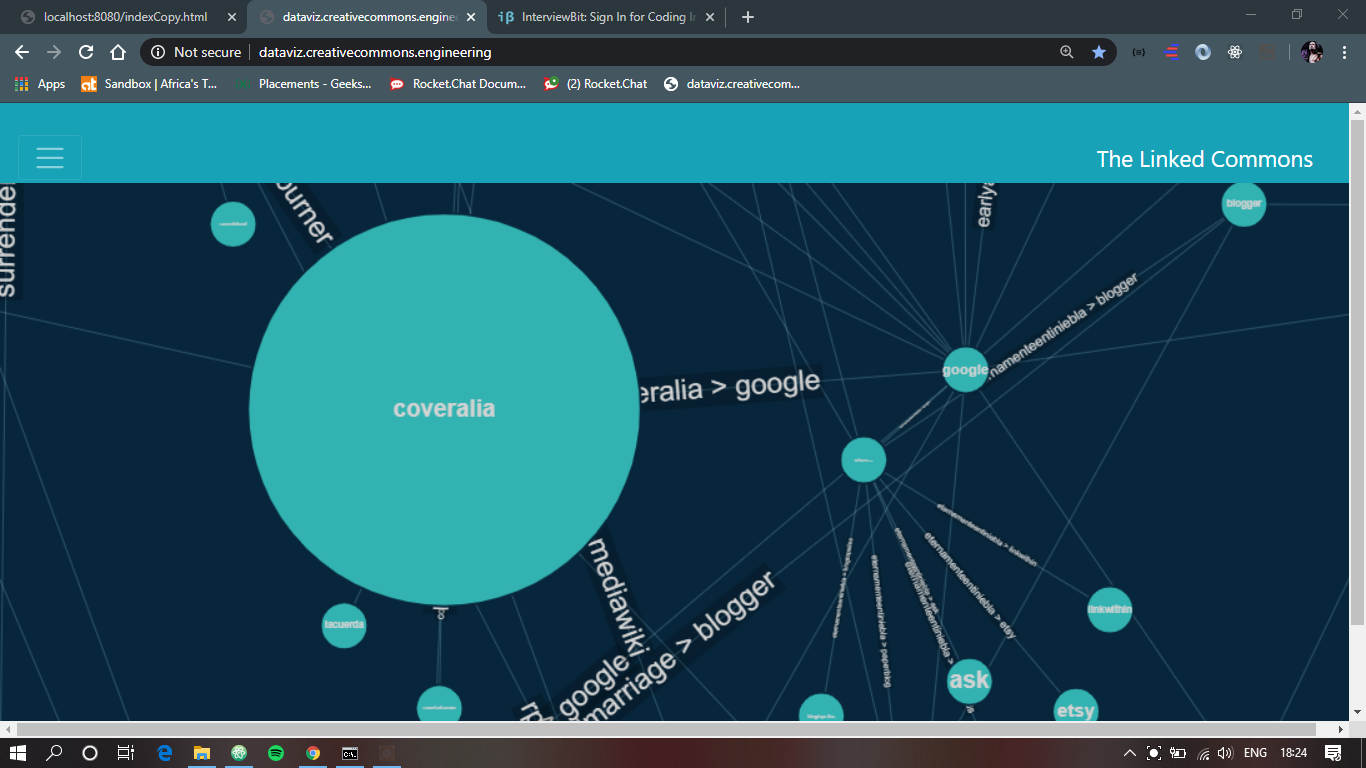Open dataviz.creativecom... bookmark
This screenshot has width=1366, height=768.
pyautogui.click(x=732, y=84)
